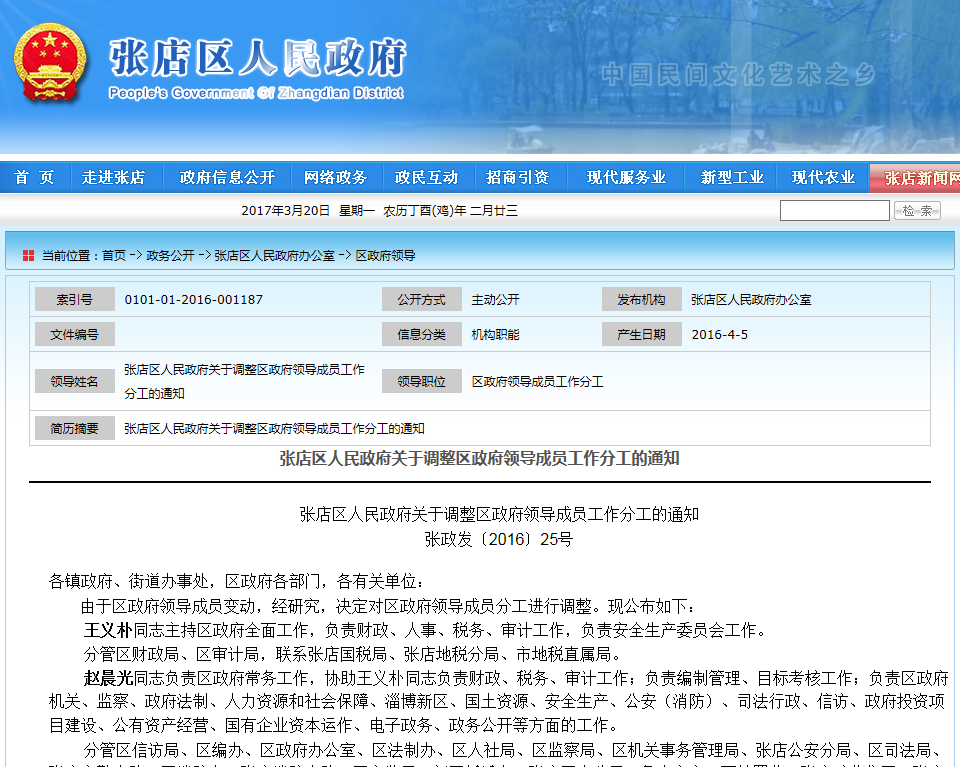The image size is (960, 767).
Task: Open the 政民互动 navigation item
Action: 426,178
